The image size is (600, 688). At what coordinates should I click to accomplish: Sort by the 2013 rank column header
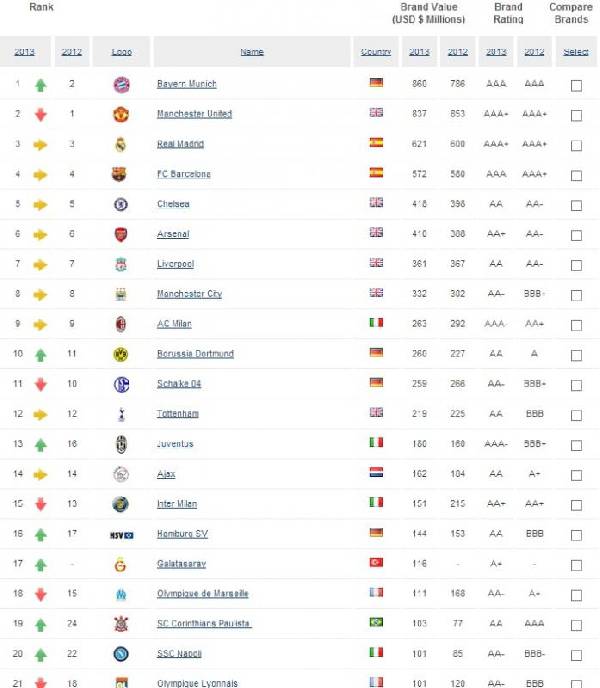(x=23, y=51)
